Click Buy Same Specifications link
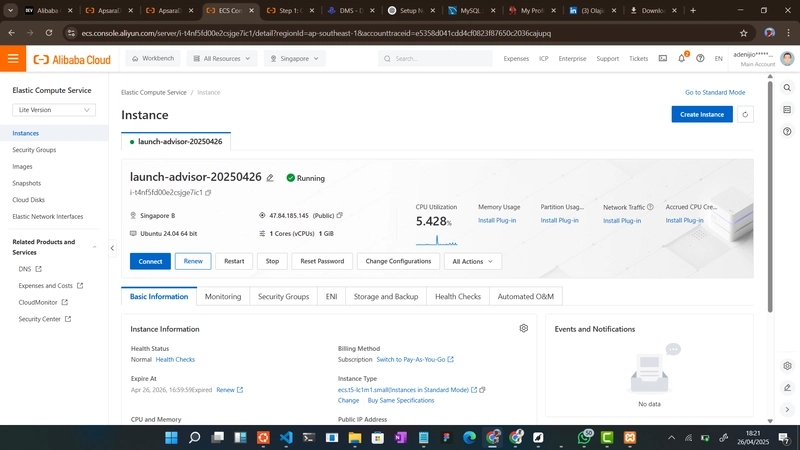 pos(401,401)
